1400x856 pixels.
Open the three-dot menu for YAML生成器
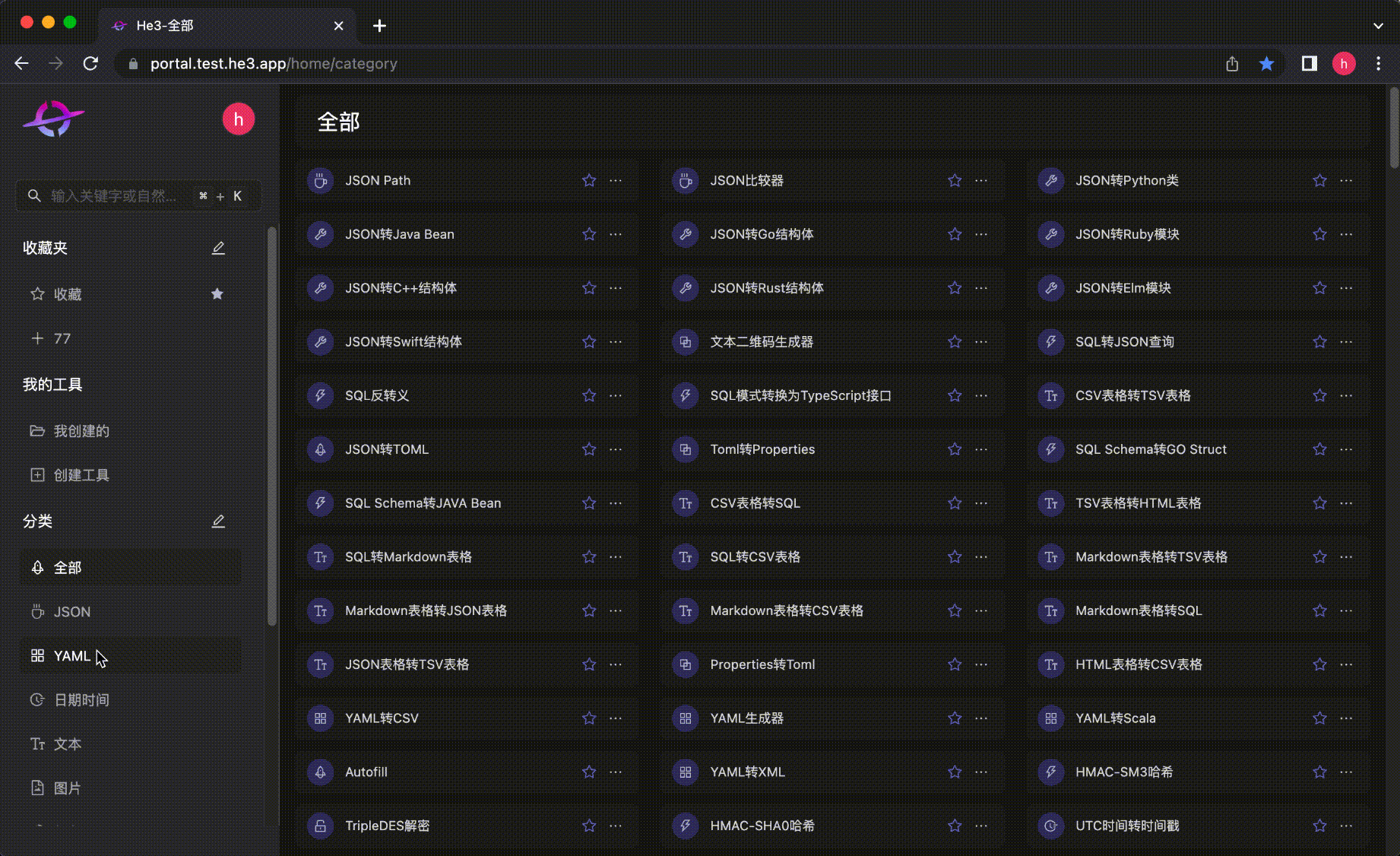click(x=981, y=718)
